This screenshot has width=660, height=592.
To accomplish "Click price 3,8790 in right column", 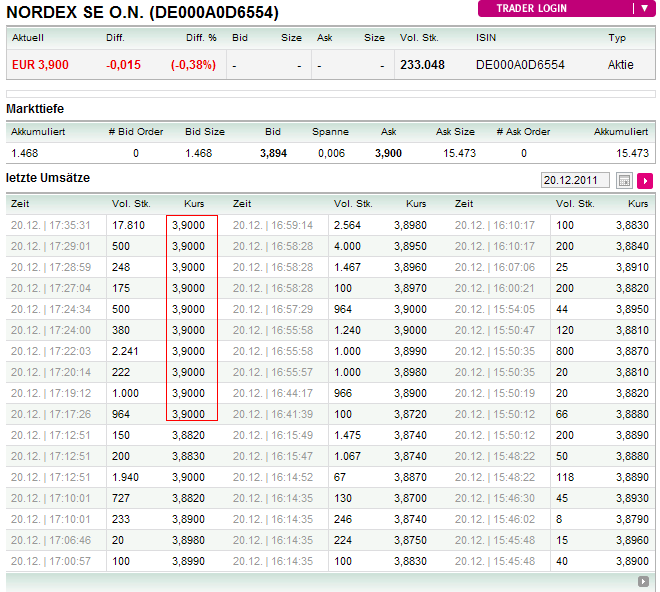I will click(x=632, y=519).
